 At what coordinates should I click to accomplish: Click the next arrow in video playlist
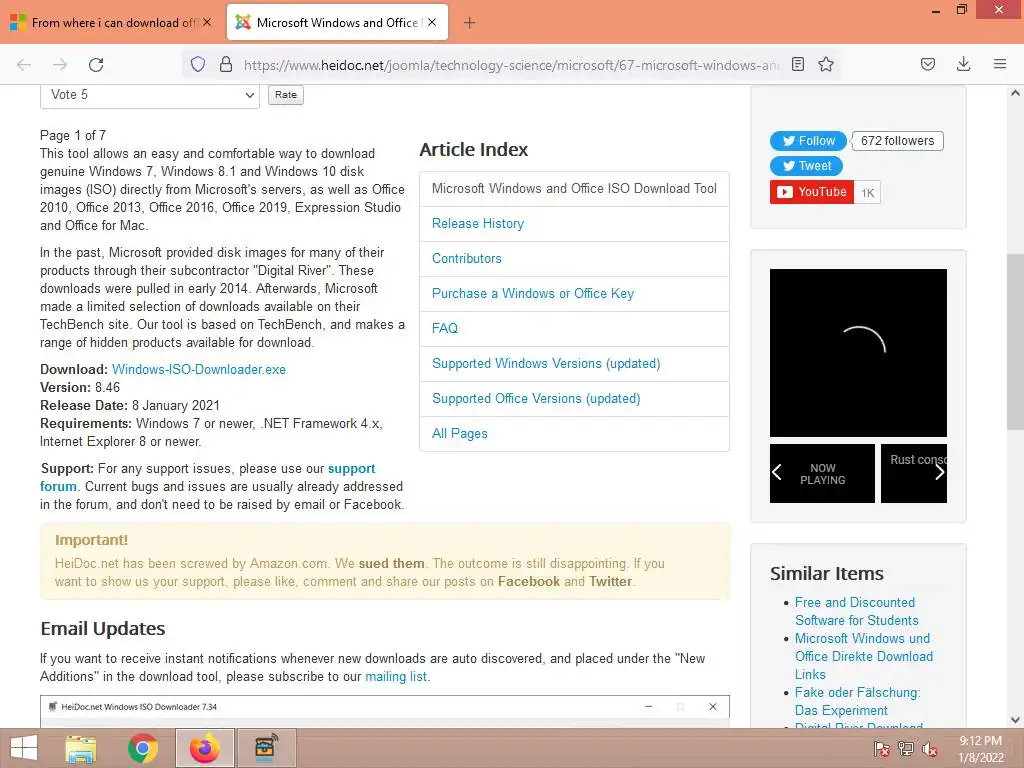939,473
